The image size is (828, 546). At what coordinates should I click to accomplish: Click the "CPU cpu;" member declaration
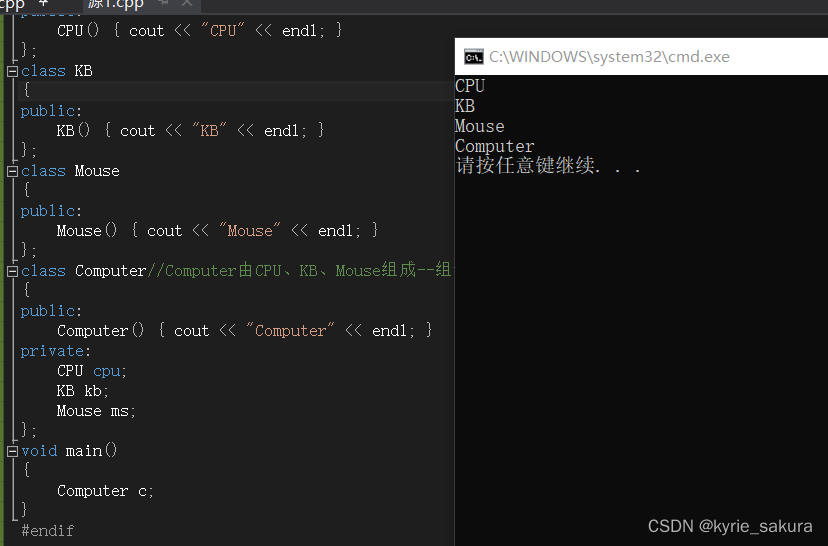(x=92, y=371)
